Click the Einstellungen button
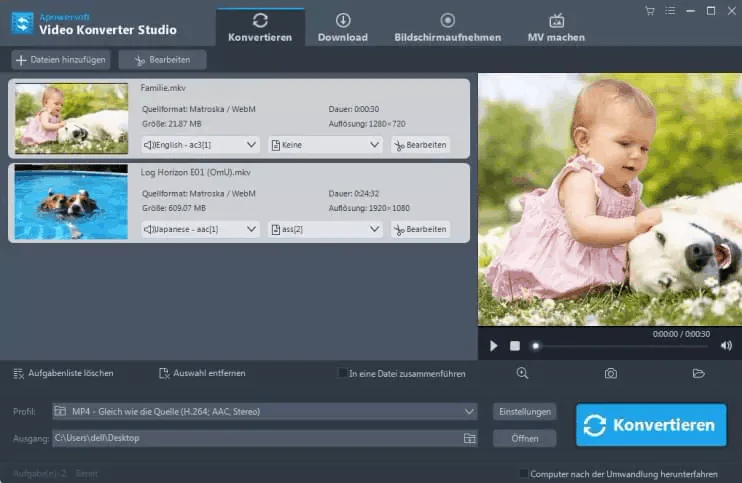Screen dimensions: 742x483 pos(525,412)
